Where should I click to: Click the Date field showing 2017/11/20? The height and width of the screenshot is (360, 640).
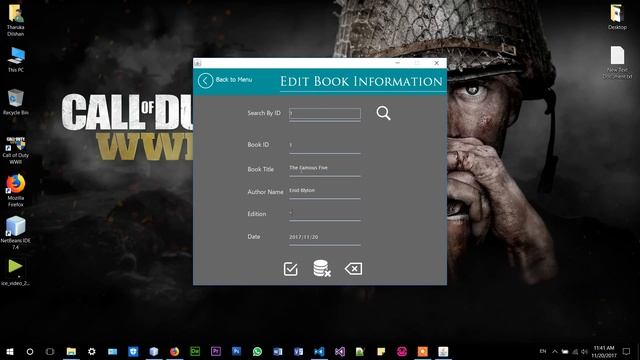pos(325,237)
